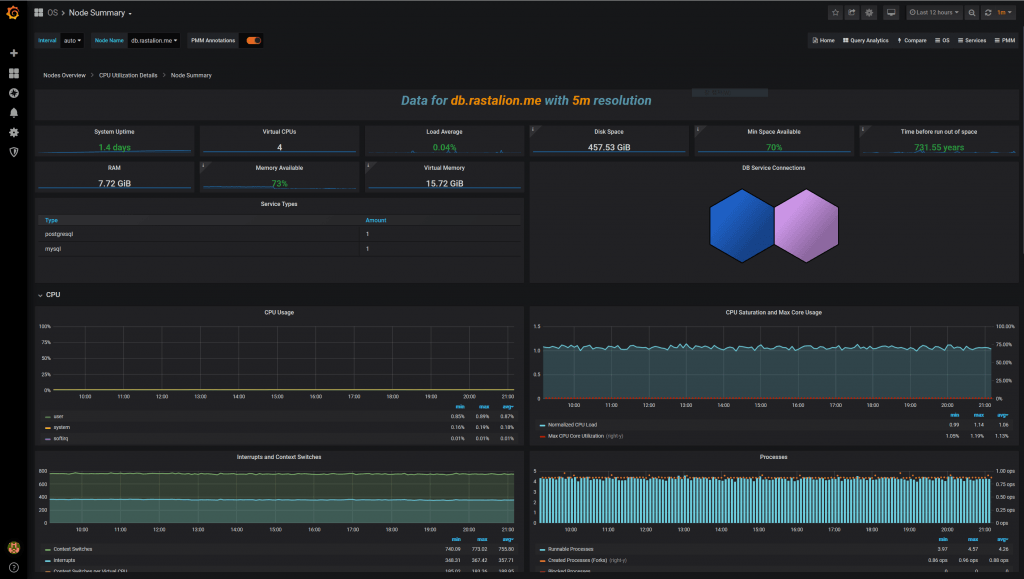The width and height of the screenshot is (1024, 579).
Task: Click the share dashboard icon
Action: point(852,13)
